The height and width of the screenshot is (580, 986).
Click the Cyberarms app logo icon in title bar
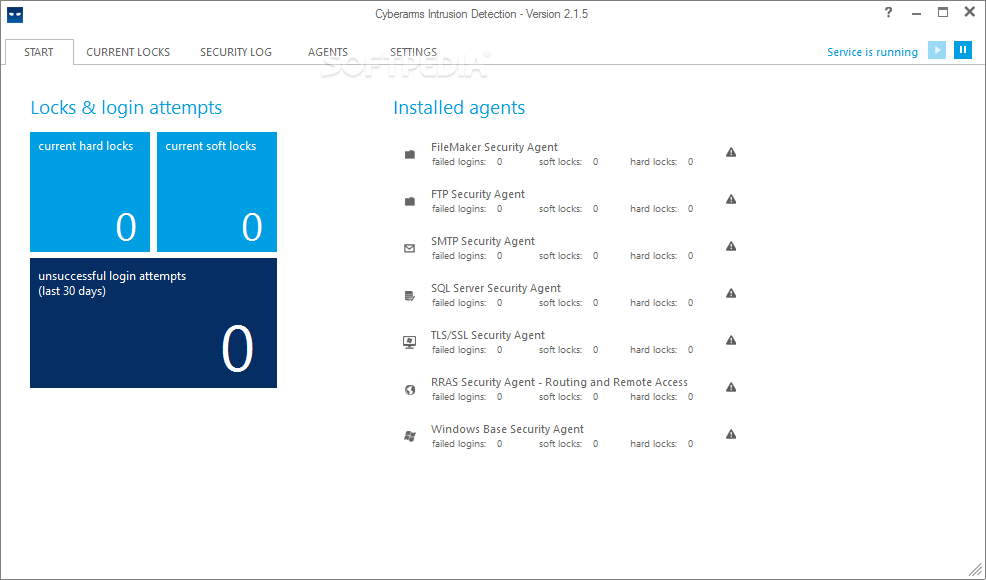[15, 15]
